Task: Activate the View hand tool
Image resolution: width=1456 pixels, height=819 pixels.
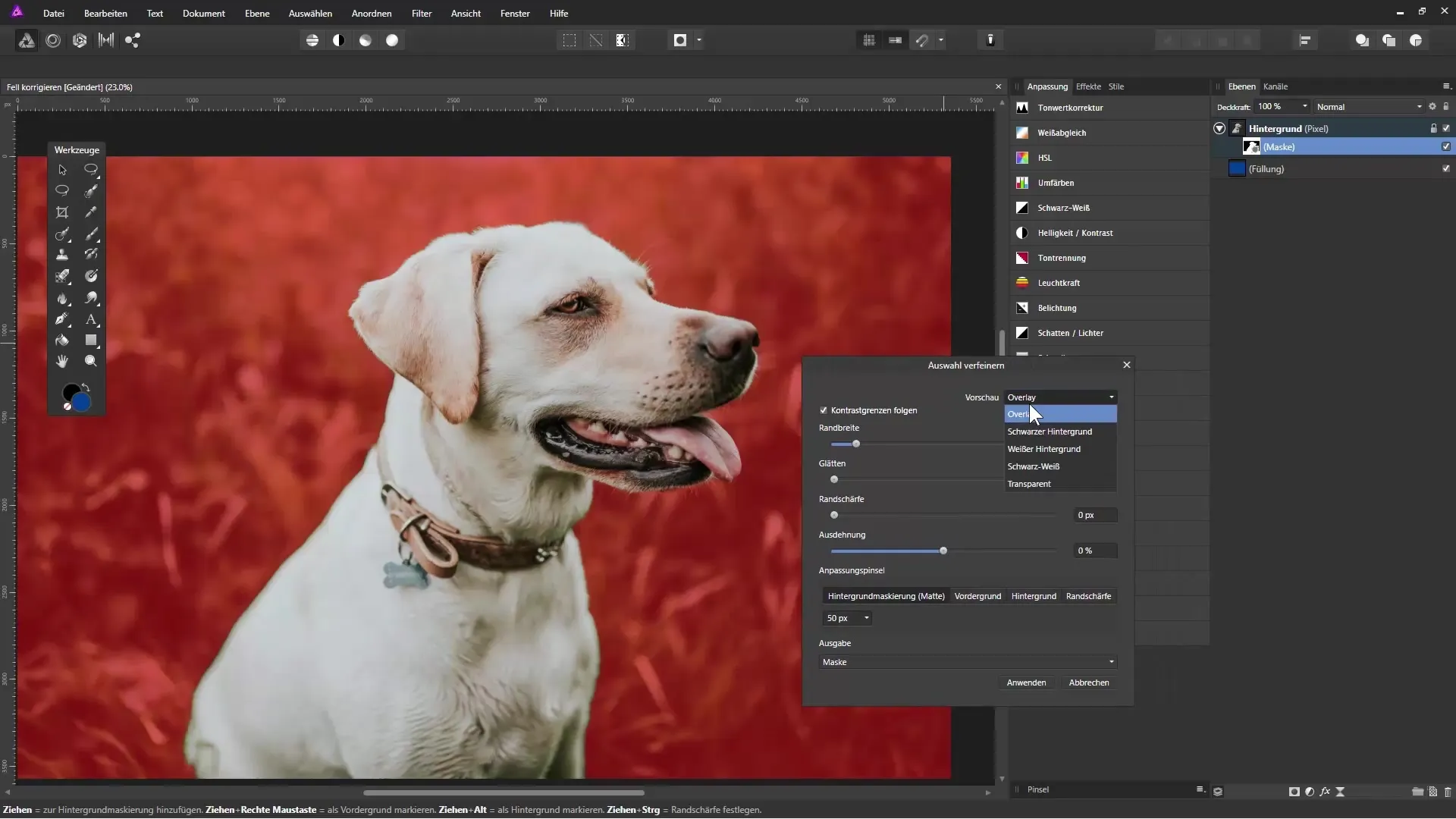Action: [62, 362]
